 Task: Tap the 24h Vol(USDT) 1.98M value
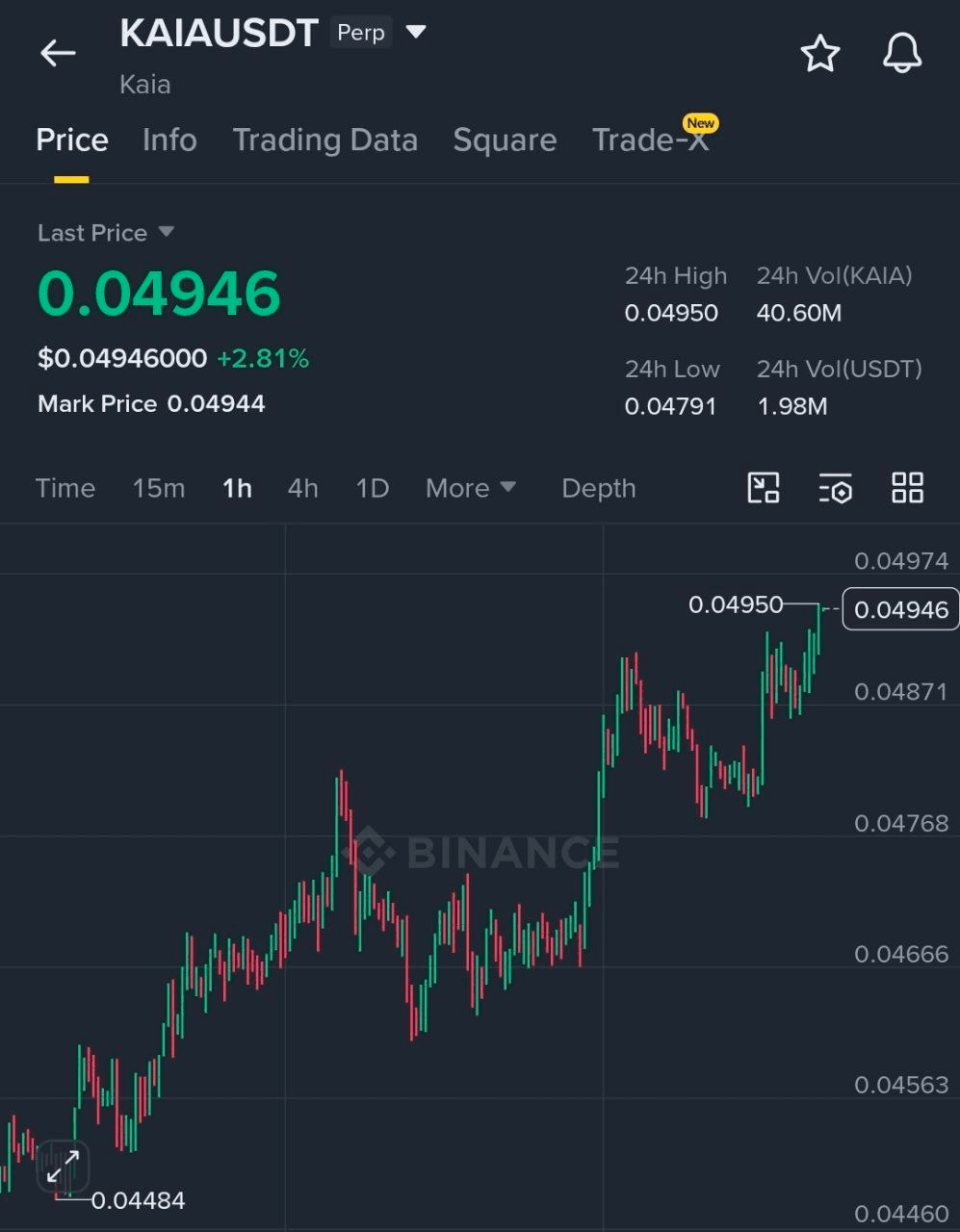[792, 406]
